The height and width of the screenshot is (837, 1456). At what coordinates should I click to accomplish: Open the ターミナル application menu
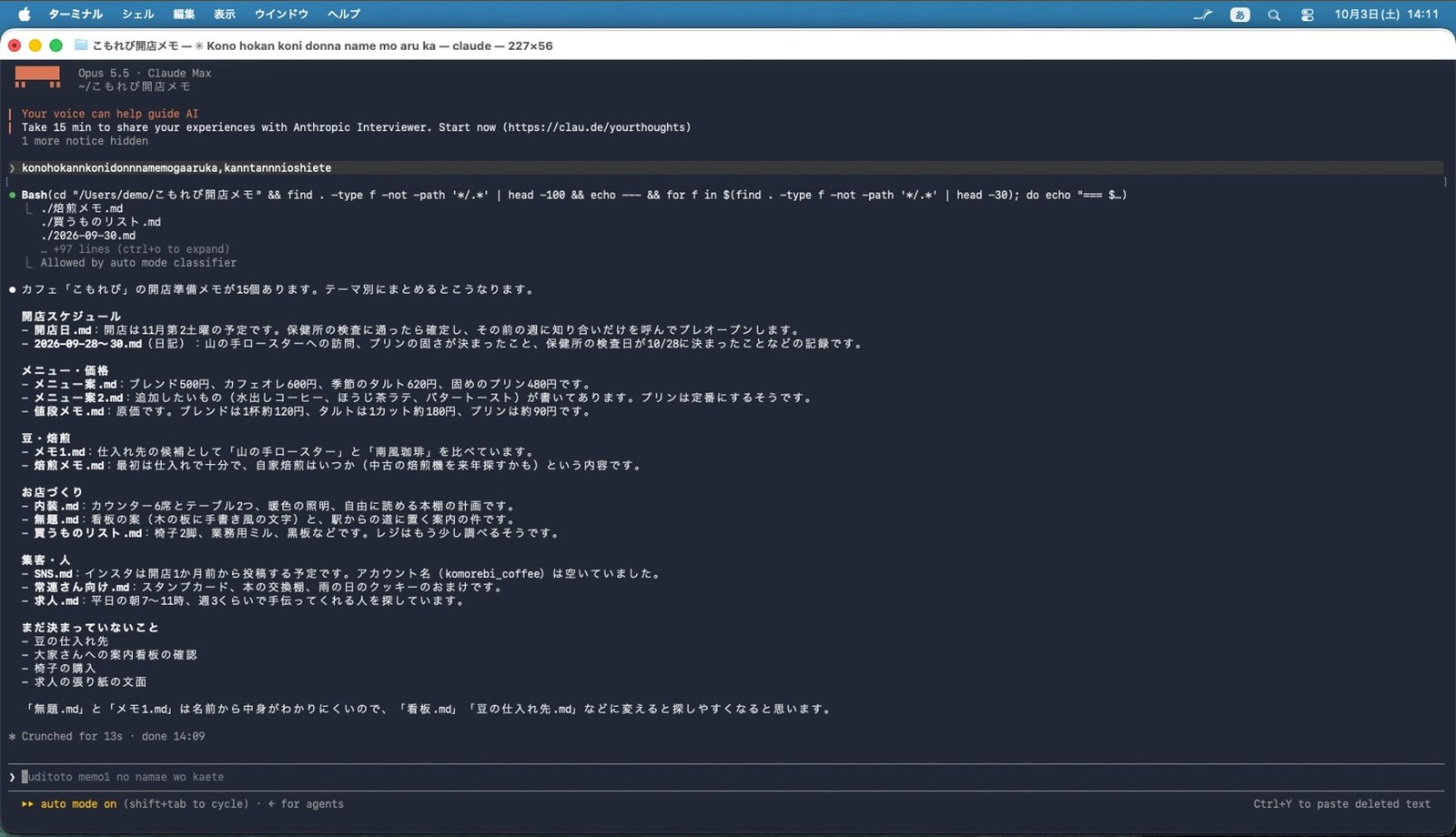pos(75,14)
